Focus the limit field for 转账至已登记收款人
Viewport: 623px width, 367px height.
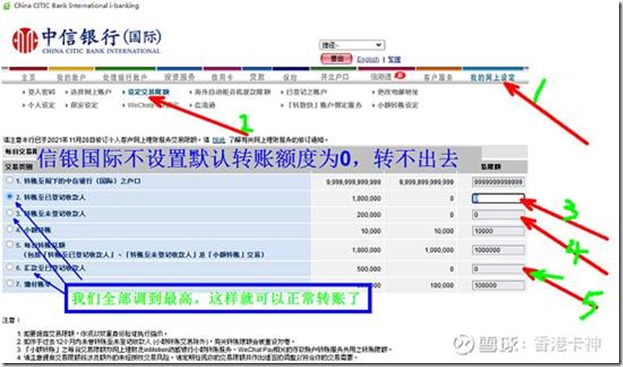point(498,198)
